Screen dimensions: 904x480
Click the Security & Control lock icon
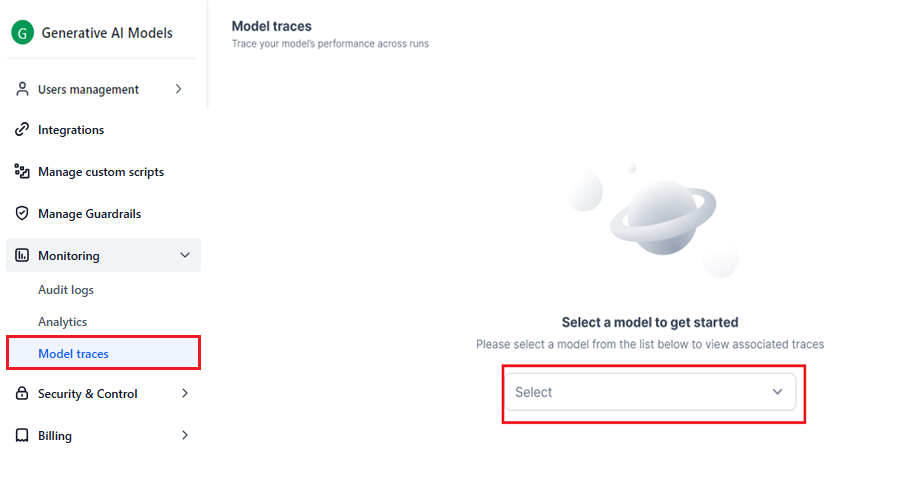22,394
